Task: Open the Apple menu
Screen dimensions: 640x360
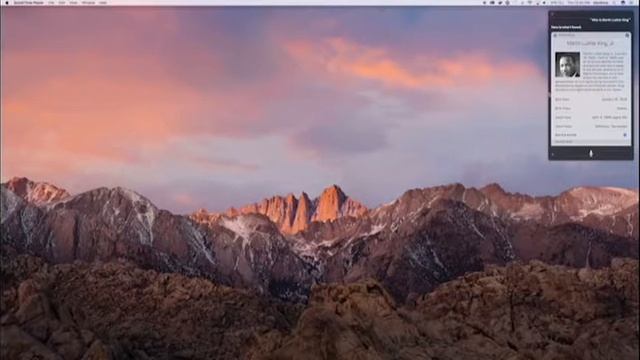Action: [7, 2]
